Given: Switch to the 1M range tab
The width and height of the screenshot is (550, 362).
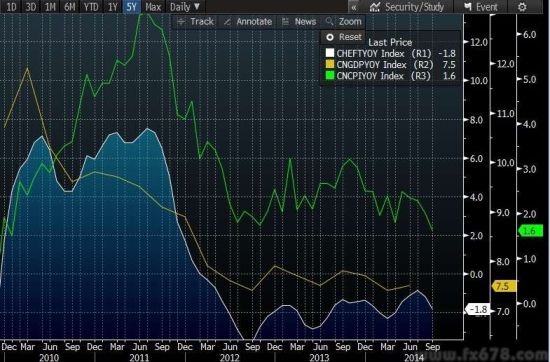Looking at the screenshot, I should click(x=50, y=7).
